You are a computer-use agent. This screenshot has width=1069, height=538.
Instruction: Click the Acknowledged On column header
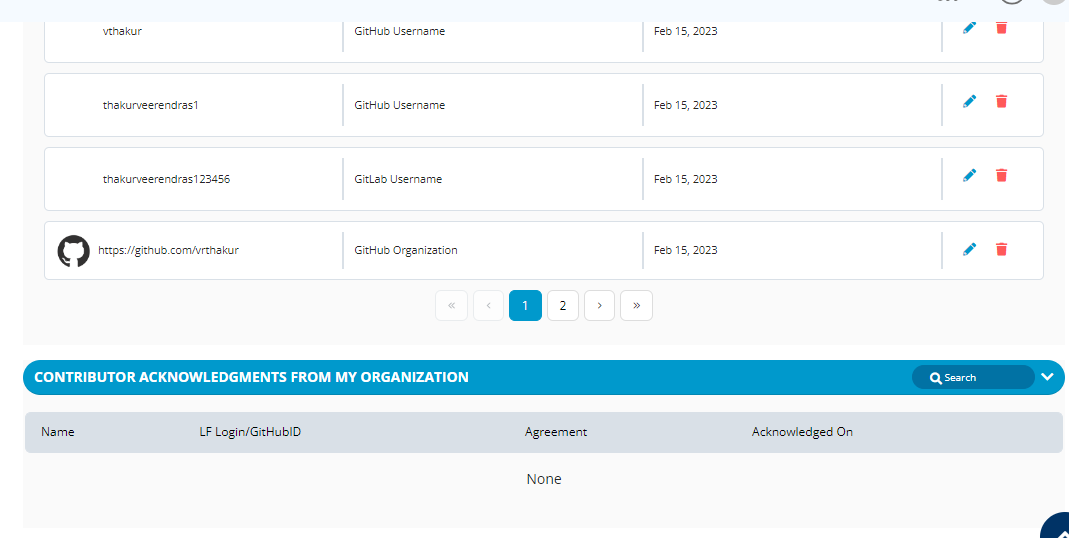(x=802, y=432)
